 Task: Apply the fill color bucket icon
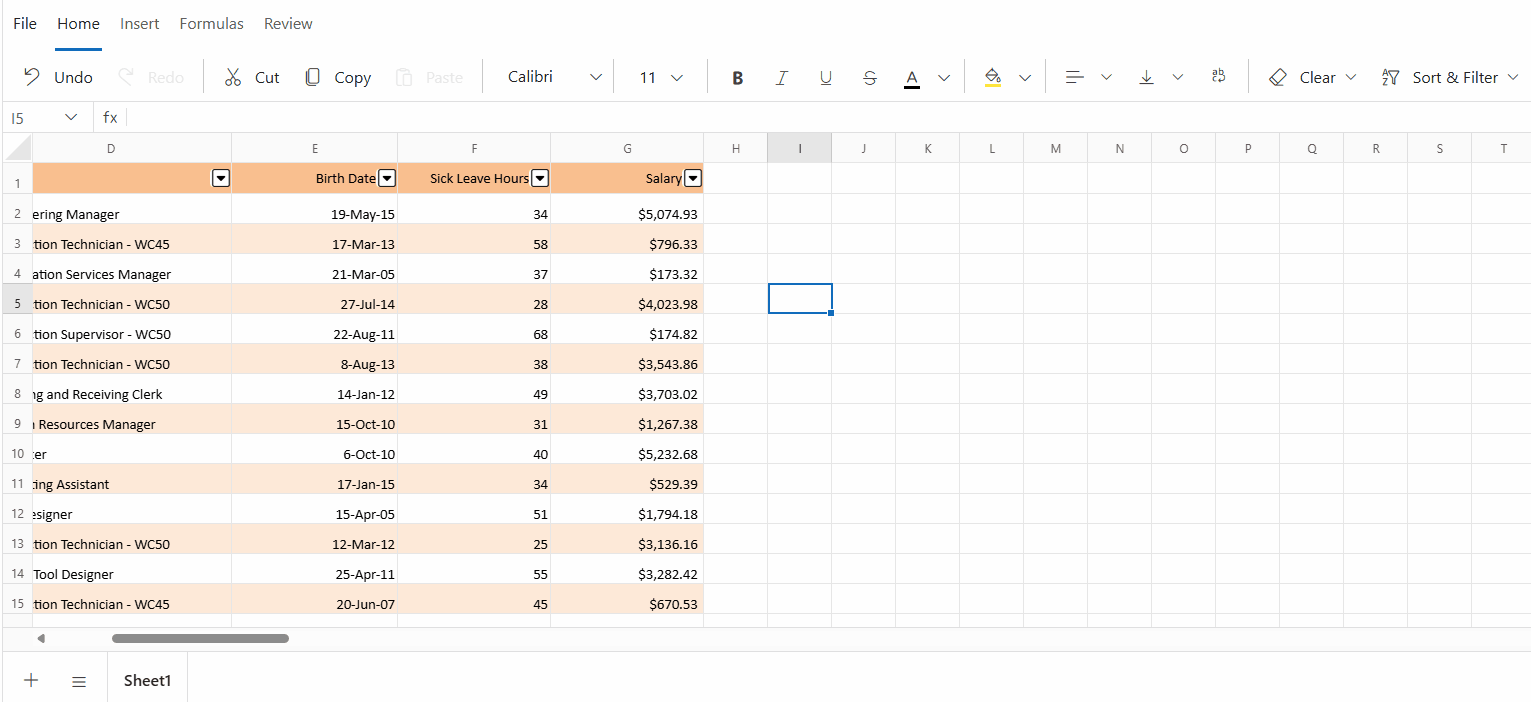[993, 77]
